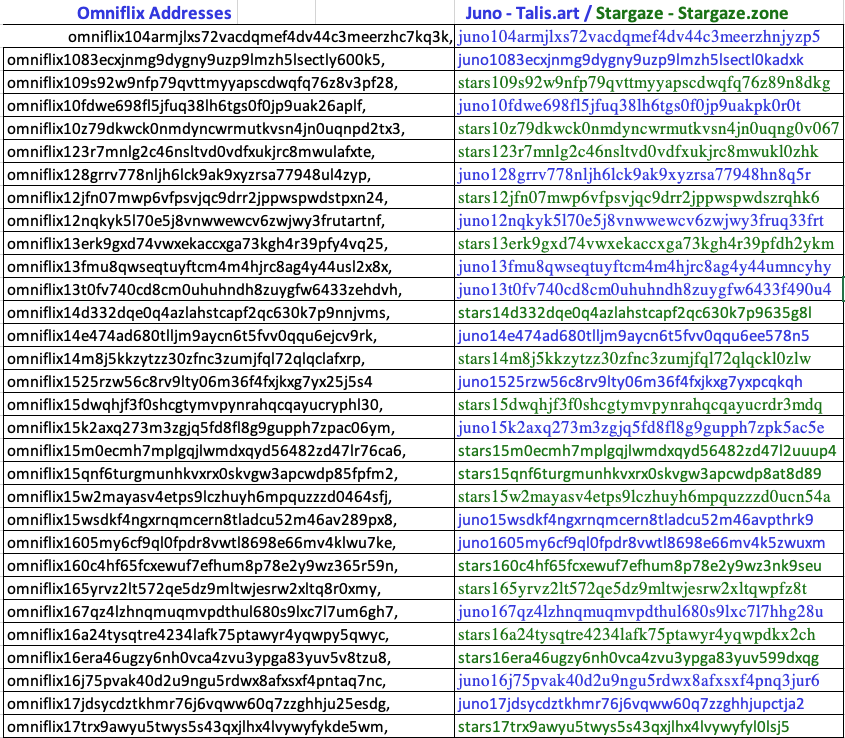This screenshot has height=738, width=845.
Task: Click cell omniflix14m8j5kkzytzz30zfnc3zumjfql72qlqclafxrp
Action: 229,359
